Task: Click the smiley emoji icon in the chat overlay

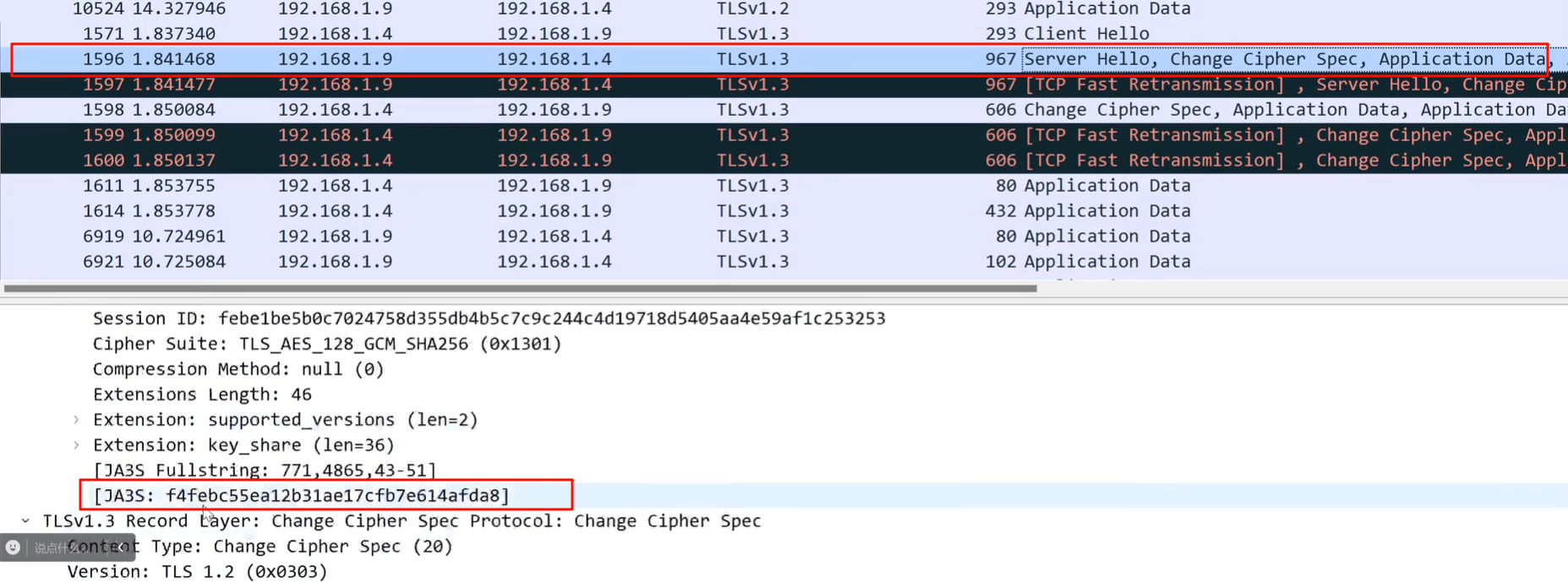Action: (13, 547)
